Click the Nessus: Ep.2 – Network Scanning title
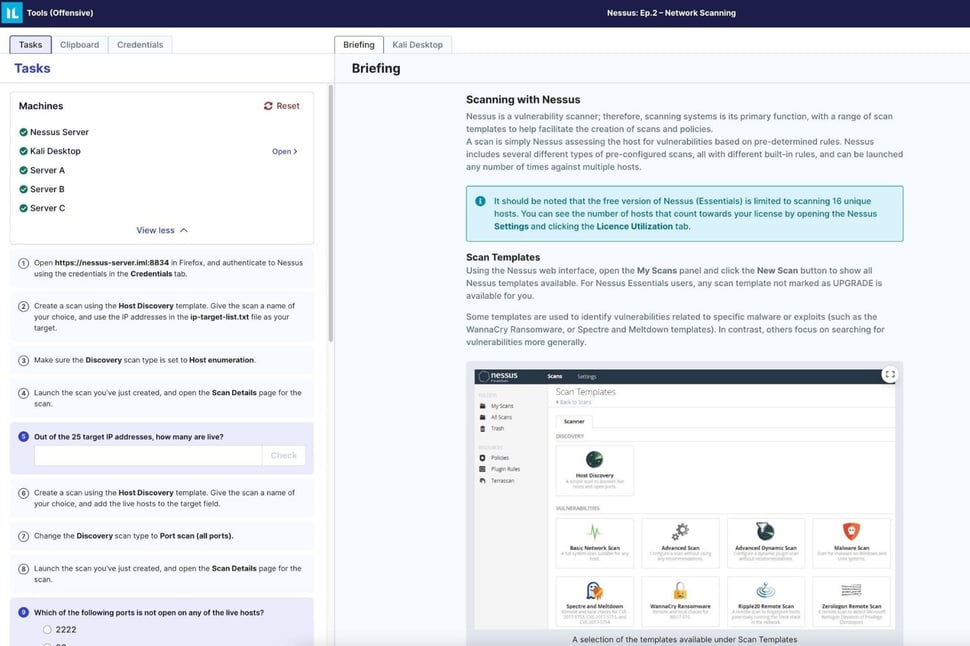The height and width of the screenshot is (646, 970). tap(671, 12)
